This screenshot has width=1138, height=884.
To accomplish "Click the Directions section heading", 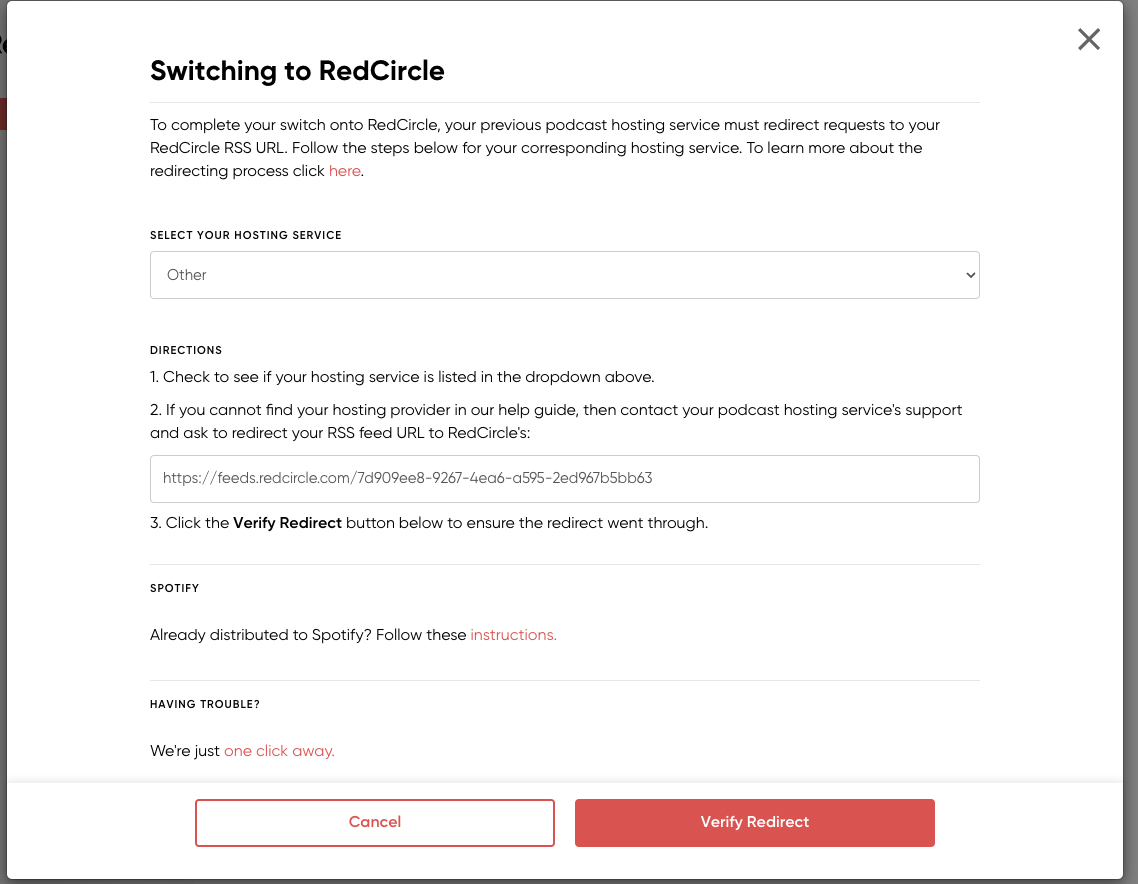I will (x=186, y=350).
